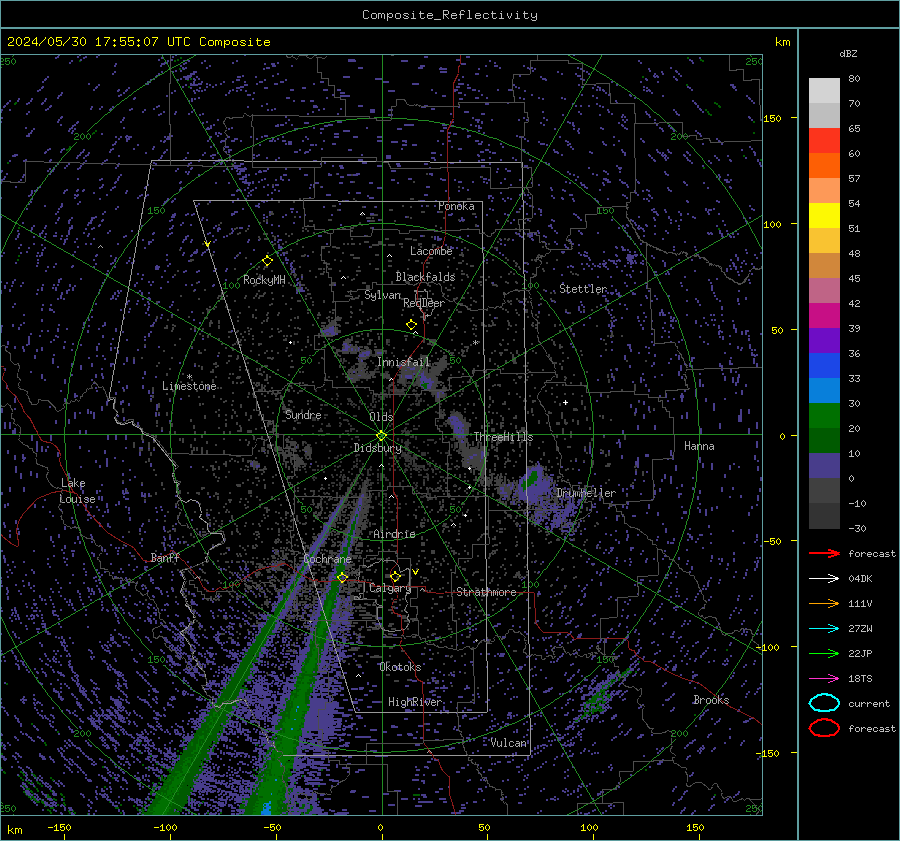This screenshot has width=900, height=841.
Task: Click the yellow diamond at radar center above Didsbury
Action: [382, 435]
